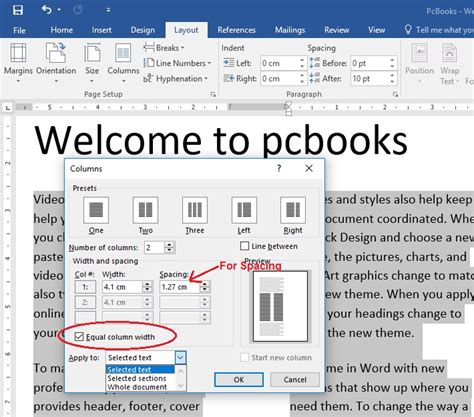Screen dimensions: 474x417
Task: Select 'Whole document' option
Action: [x=140, y=387]
